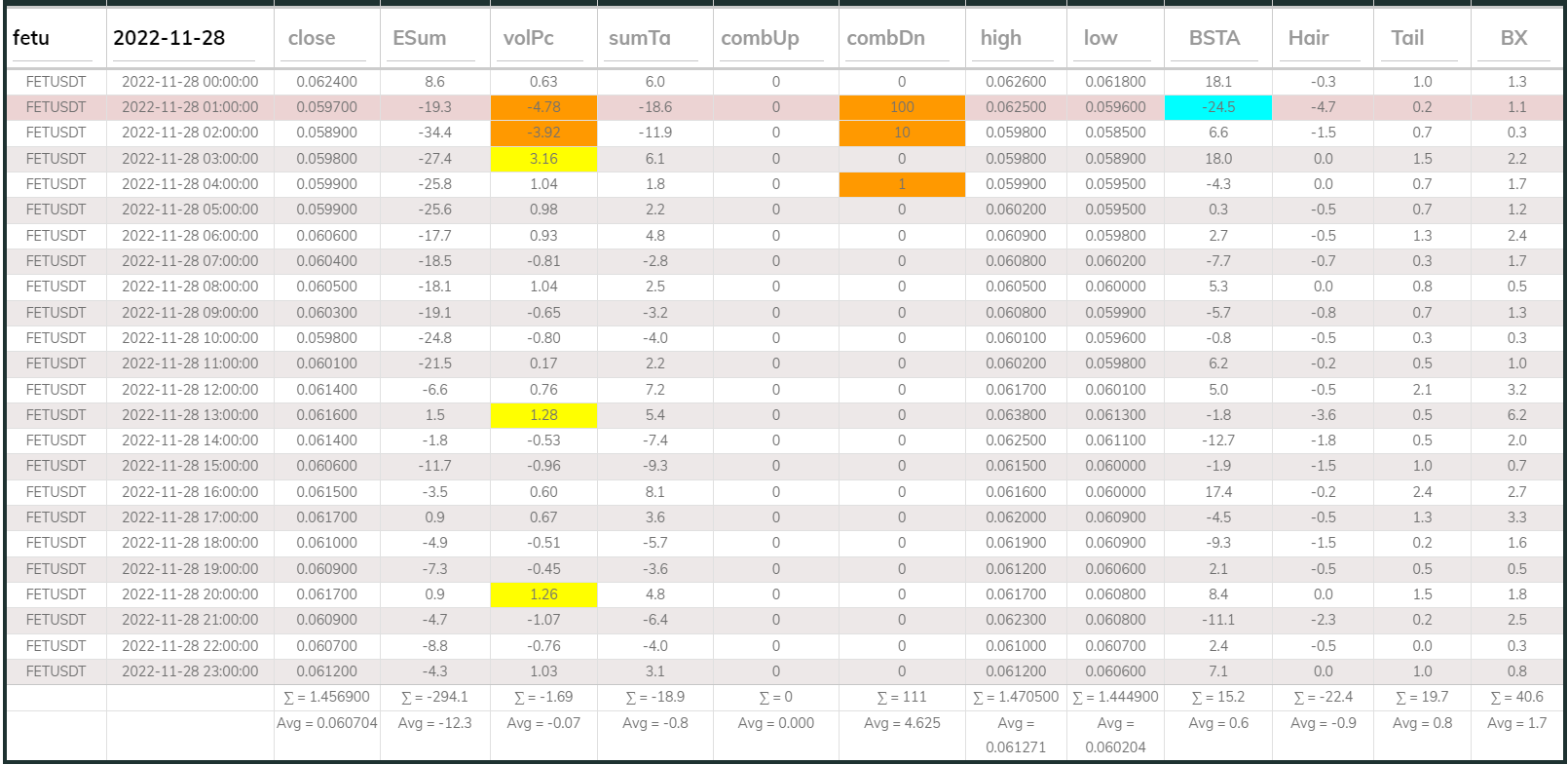Viewport: 1568px width, 765px height.
Task: Click combDn average Avg = 4.625
Action: (902, 723)
